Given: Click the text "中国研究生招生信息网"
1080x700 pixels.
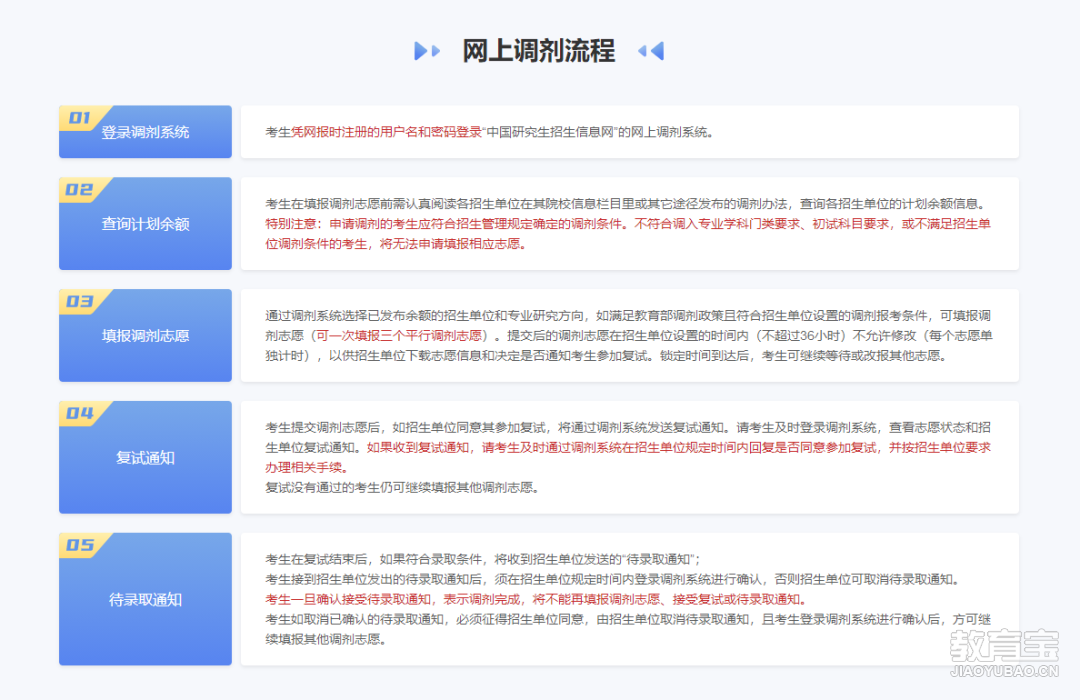Looking at the screenshot, I should [x=550, y=132].
